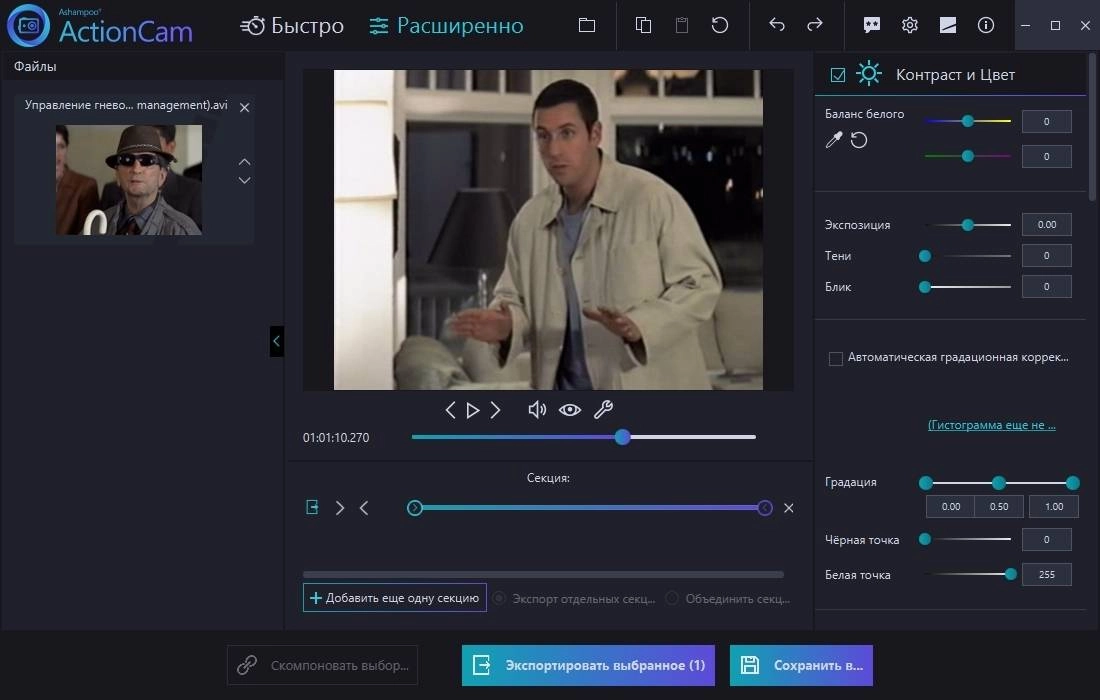Move file down with lower chevron

pos(244,180)
